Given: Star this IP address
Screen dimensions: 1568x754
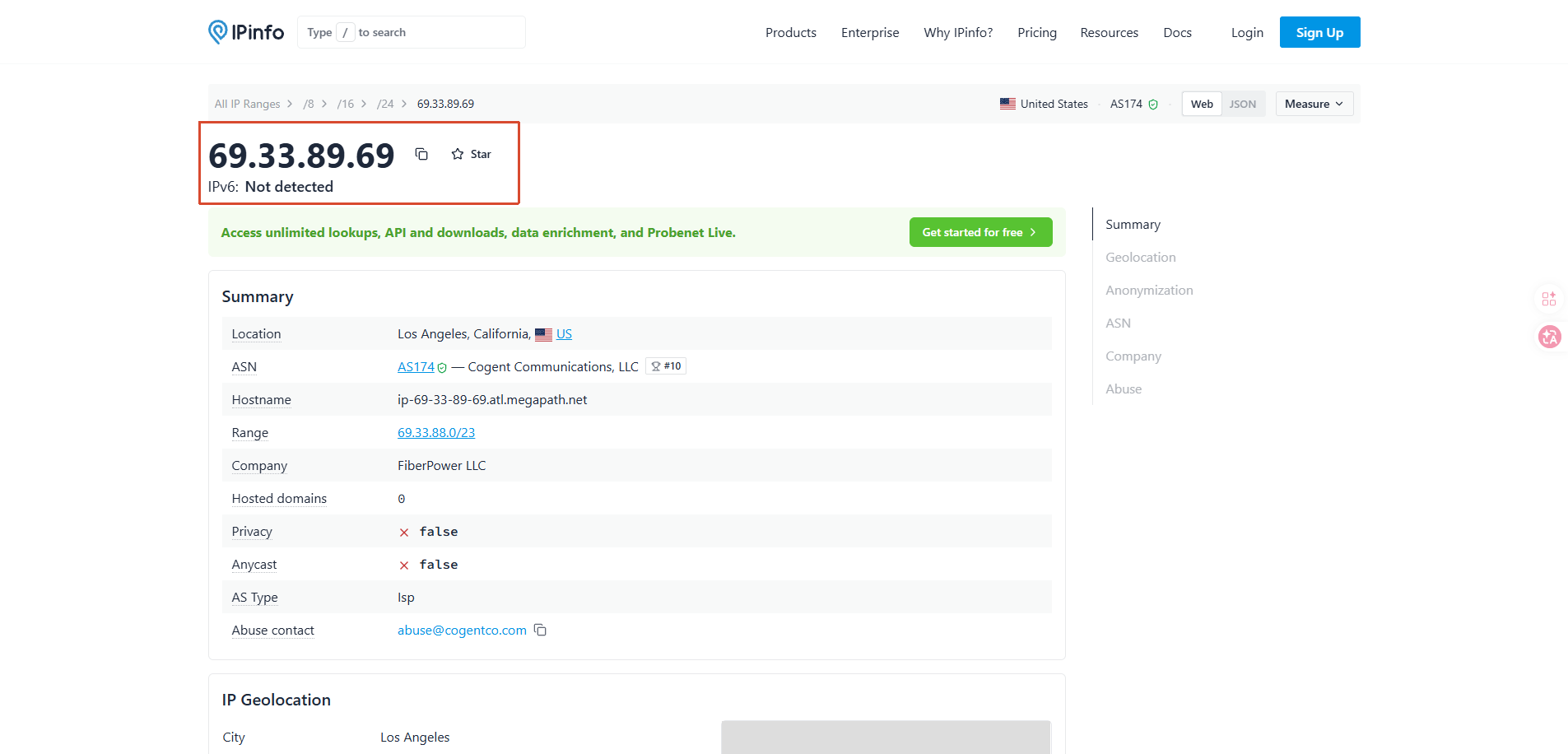Looking at the screenshot, I should (x=471, y=154).
